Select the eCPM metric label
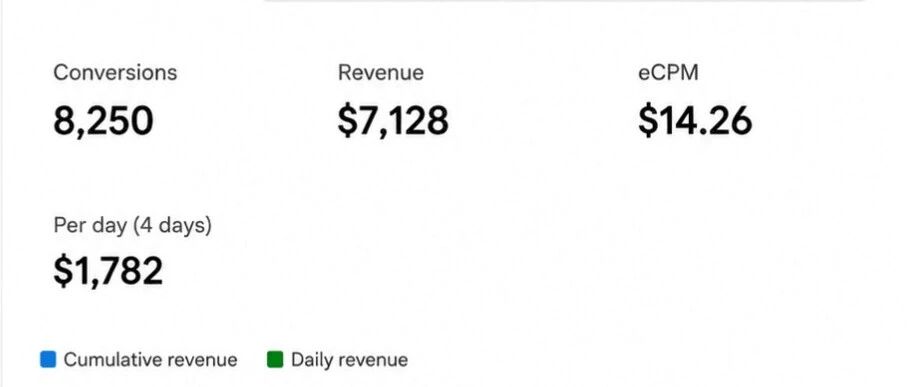The height and width of the screenshot is (387, 910). click(x=668, y=73)
